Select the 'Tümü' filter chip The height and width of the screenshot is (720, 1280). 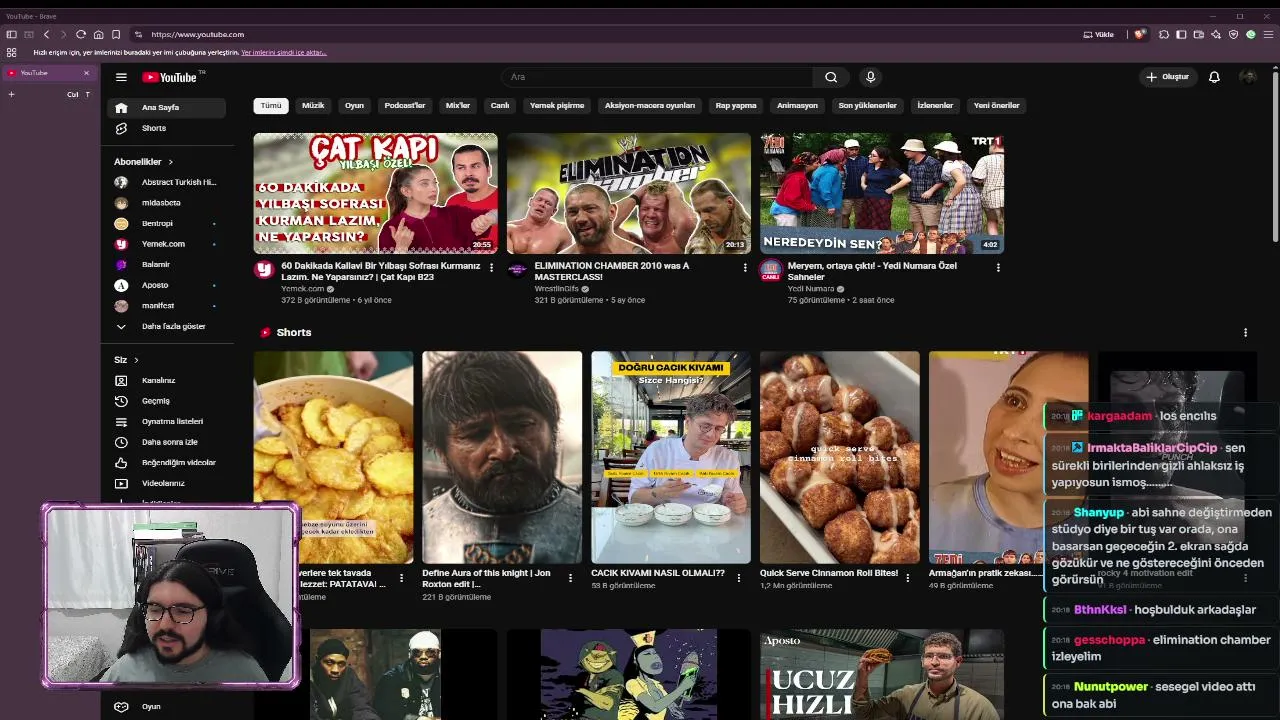pos(271,105)
